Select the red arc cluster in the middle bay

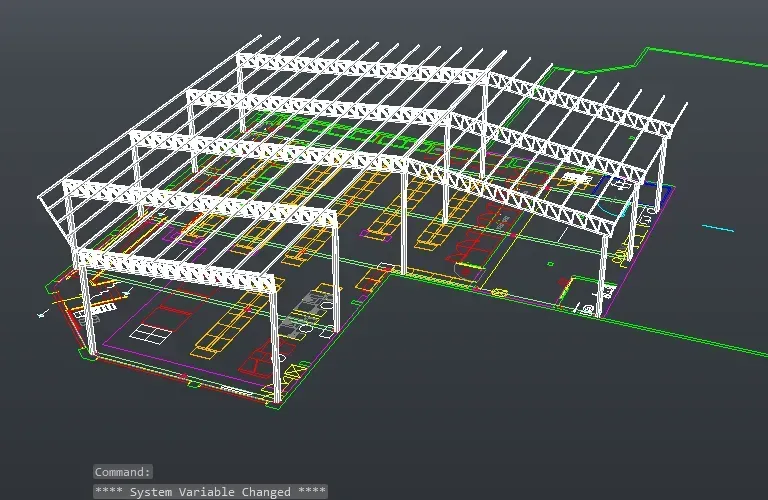tap(478, 234)
